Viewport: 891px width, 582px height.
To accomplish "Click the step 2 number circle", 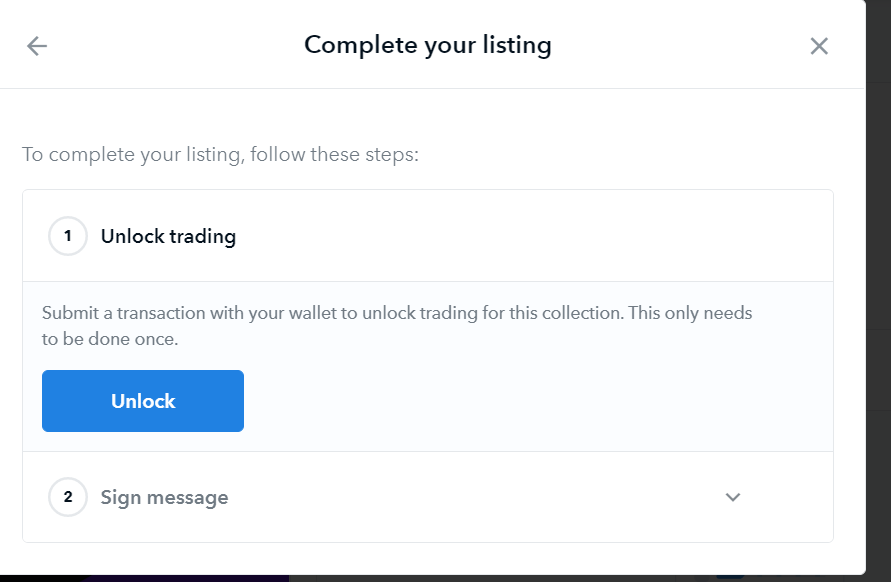I will click(68, 497).
